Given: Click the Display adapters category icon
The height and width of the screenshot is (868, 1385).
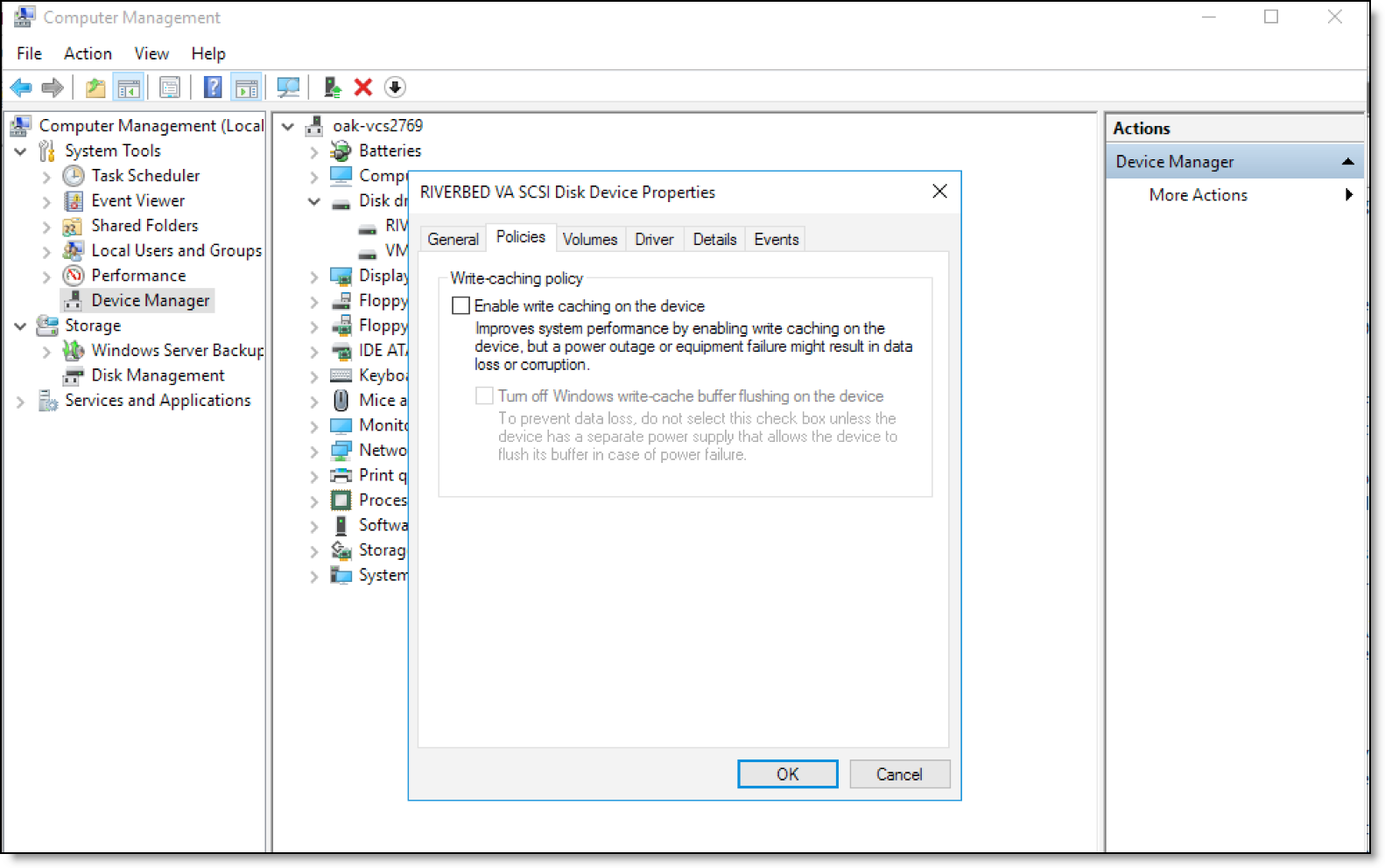Looking at the screenshot, I should (341, 276).
